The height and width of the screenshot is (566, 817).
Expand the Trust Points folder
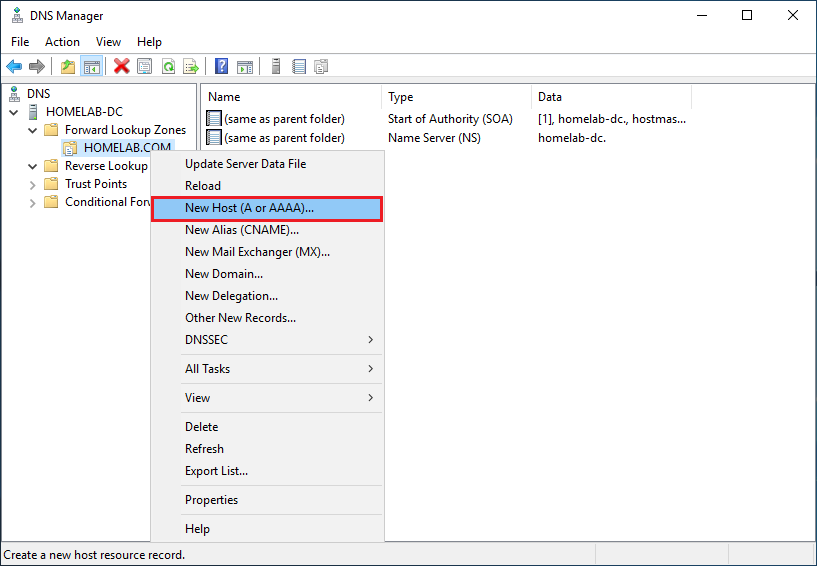click(x=33, y=184)
